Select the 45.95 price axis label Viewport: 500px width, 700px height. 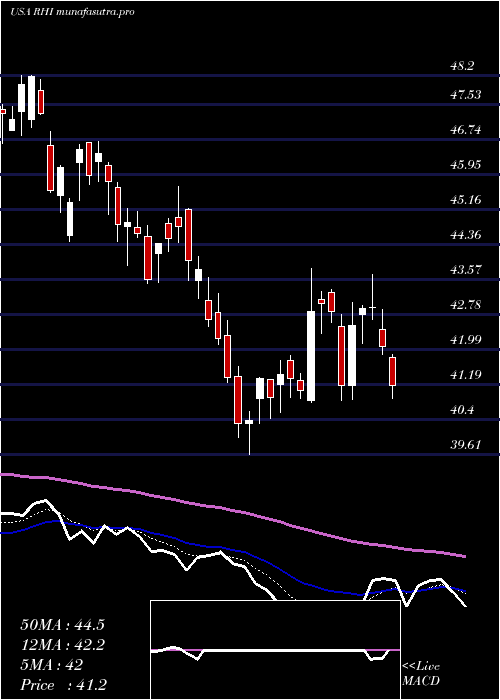466,165
